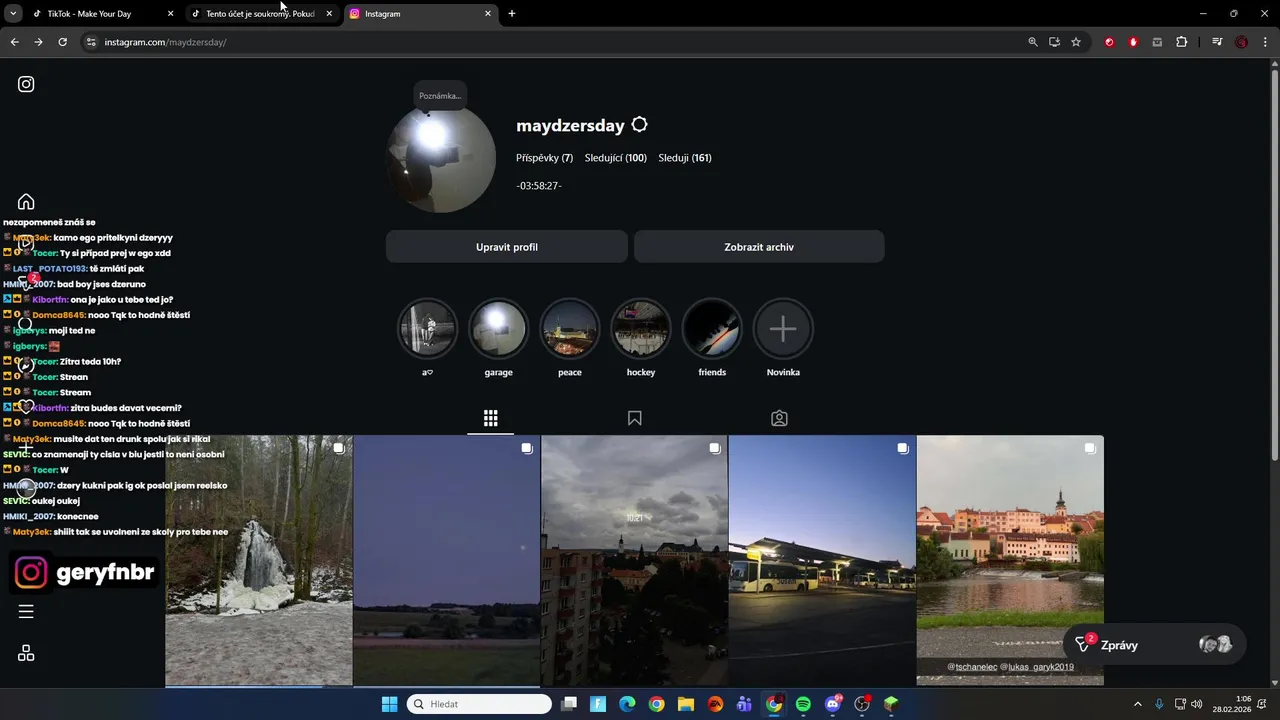Open the first highlight with heart label
The height and width of the screenshot is (720, 1280).
[427, 329]
